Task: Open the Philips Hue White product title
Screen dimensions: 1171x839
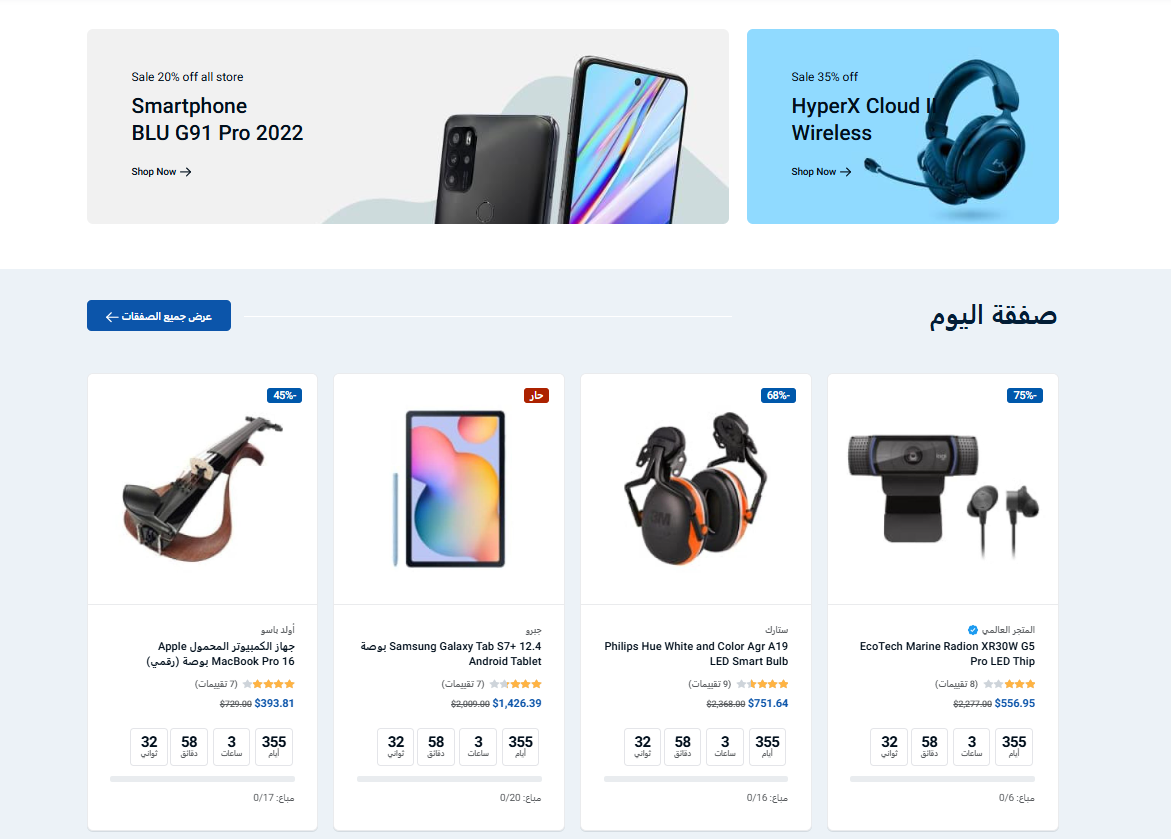Action: 696,654
